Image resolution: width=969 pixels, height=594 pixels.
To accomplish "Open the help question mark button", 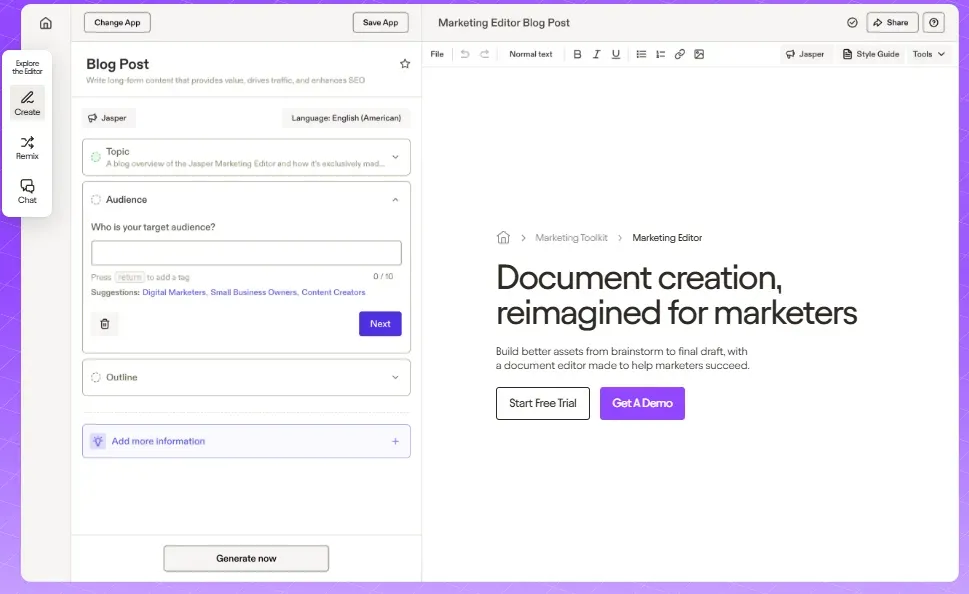I will point(934,23).
